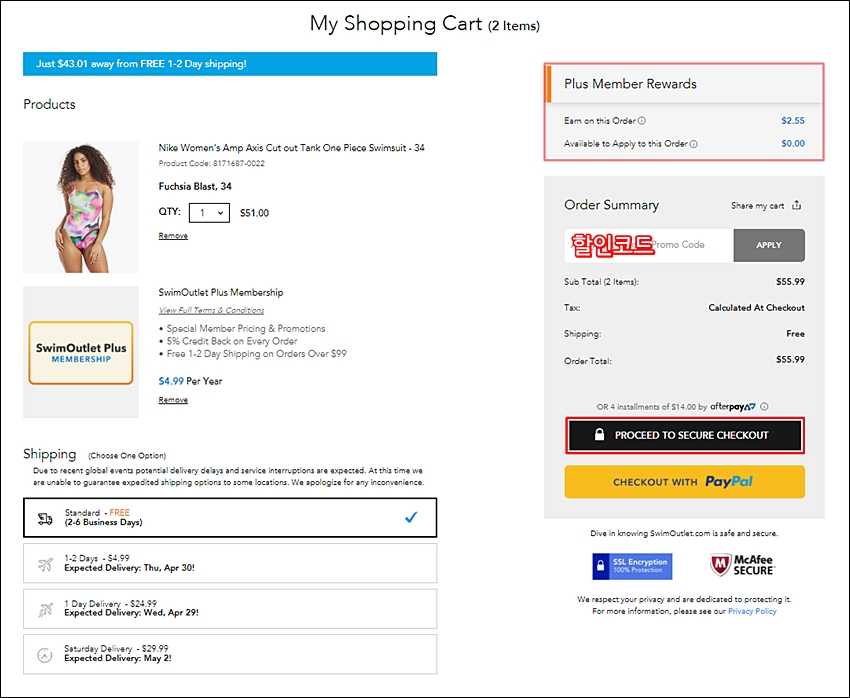
Task: Open View Full Terms & Conditions link
Action: 211,311
